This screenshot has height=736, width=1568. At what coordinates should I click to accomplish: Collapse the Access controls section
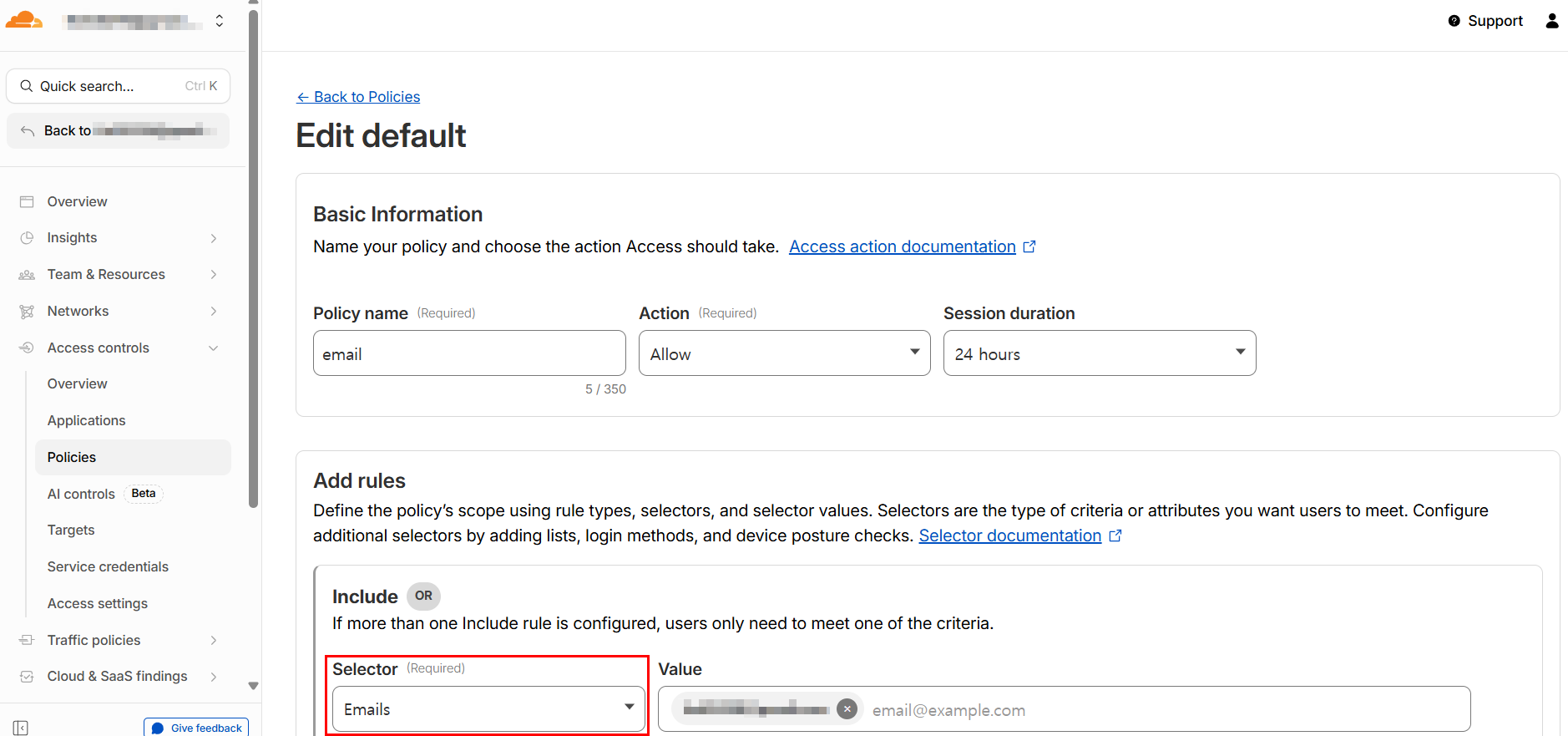pyautogui.click(x=214, y=348)
